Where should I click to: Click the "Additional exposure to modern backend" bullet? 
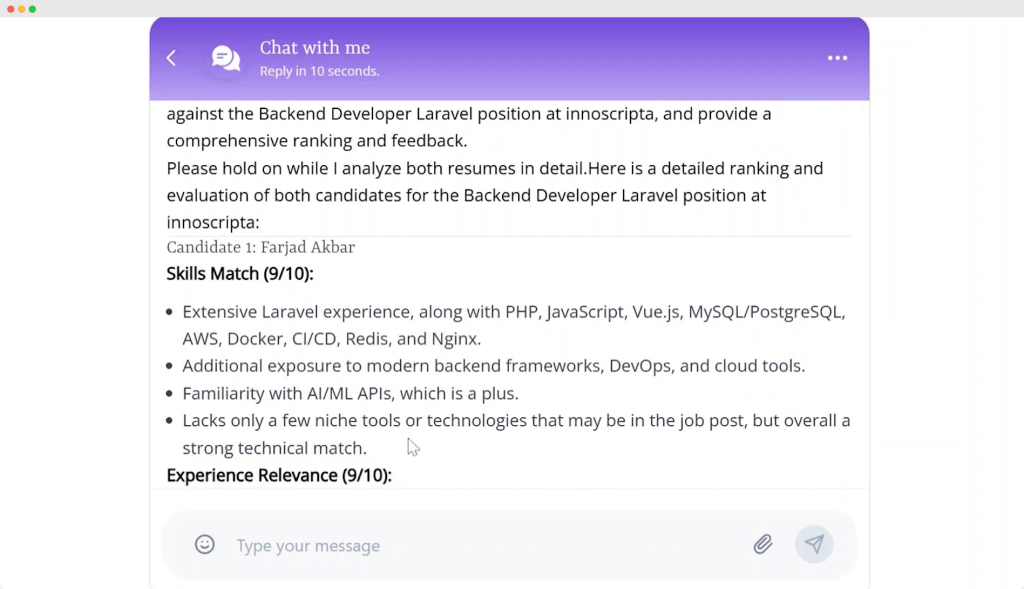click(x=493, y=366)
